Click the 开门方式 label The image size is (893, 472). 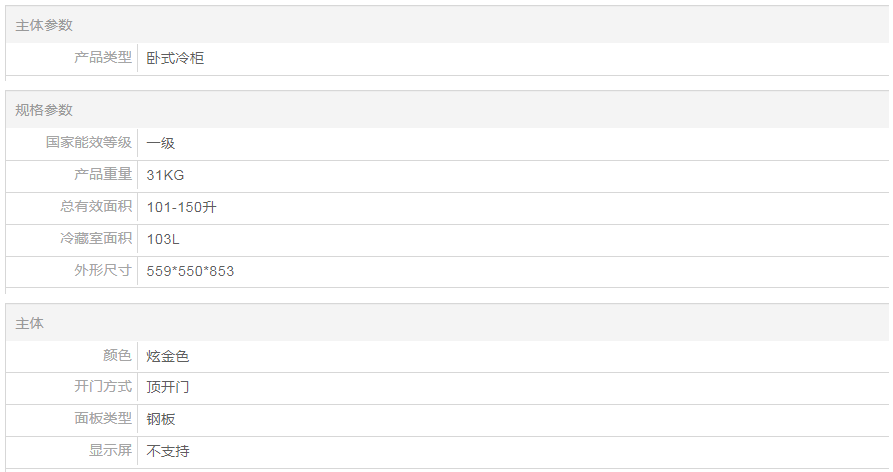pos(102,387)
